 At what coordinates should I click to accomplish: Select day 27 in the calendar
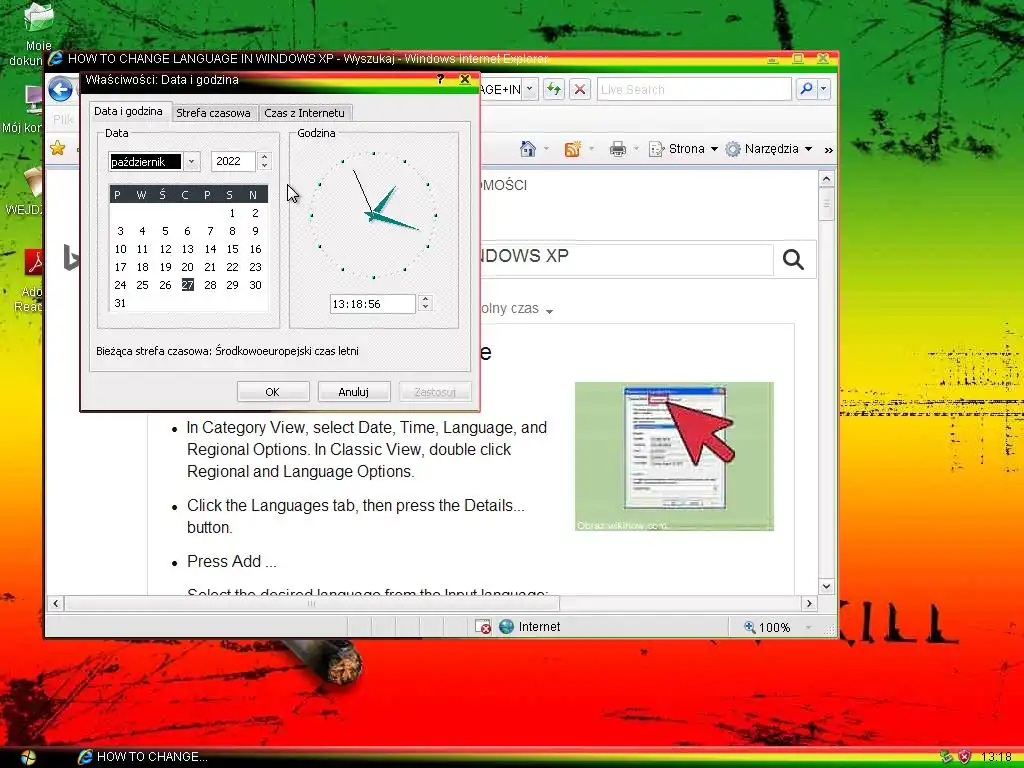[187, 285]
